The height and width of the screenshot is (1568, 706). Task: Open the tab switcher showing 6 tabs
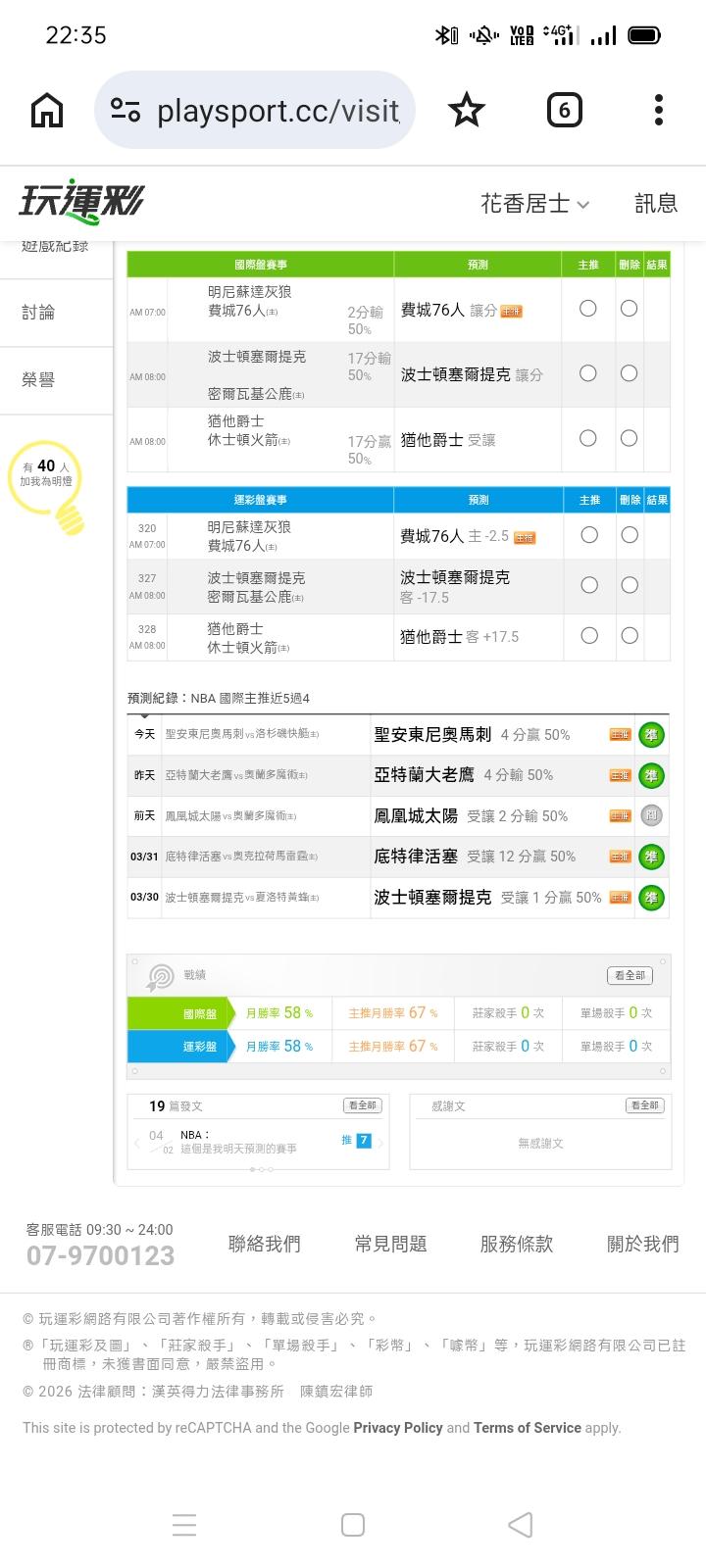pyautogui.click(x=564, y=111)
